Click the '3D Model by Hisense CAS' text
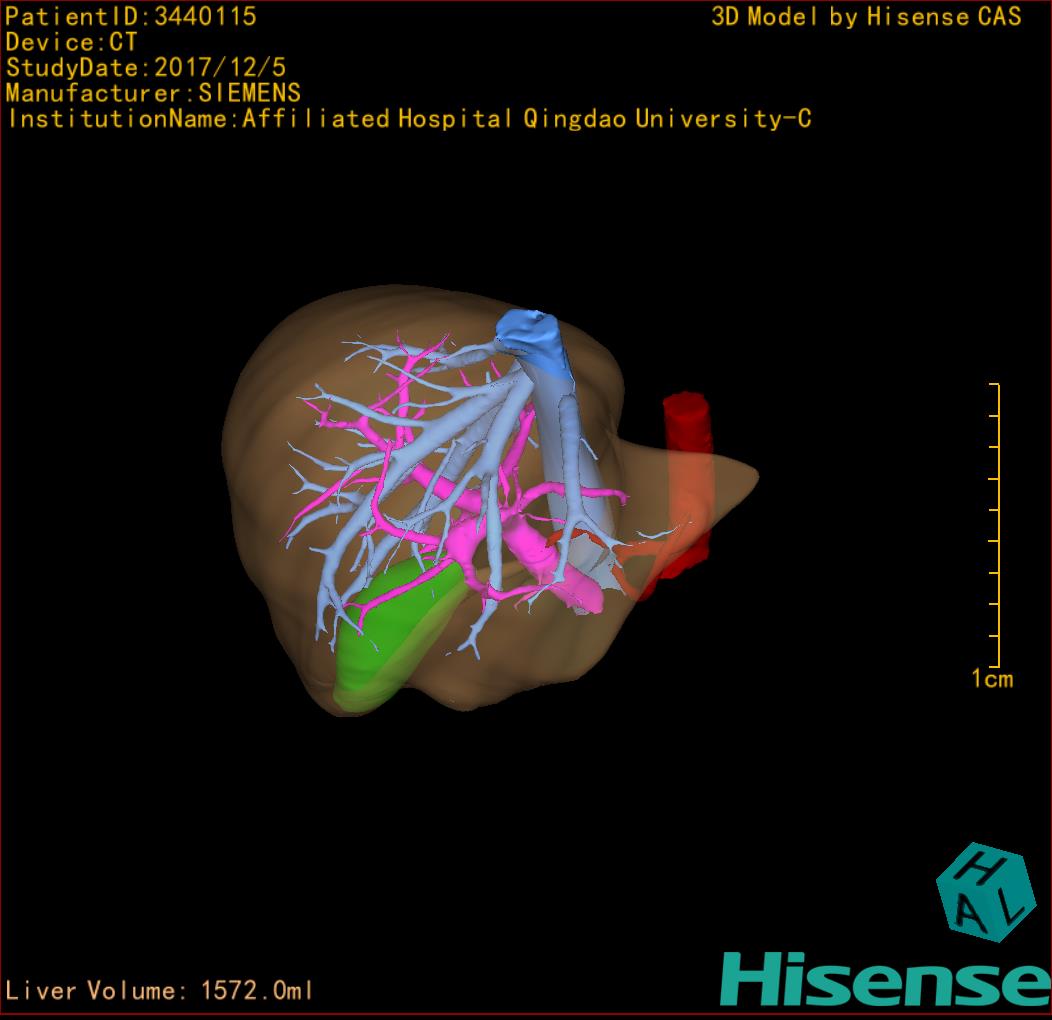Screen dimensions: 1052x1020 click(x=866, y=16)
